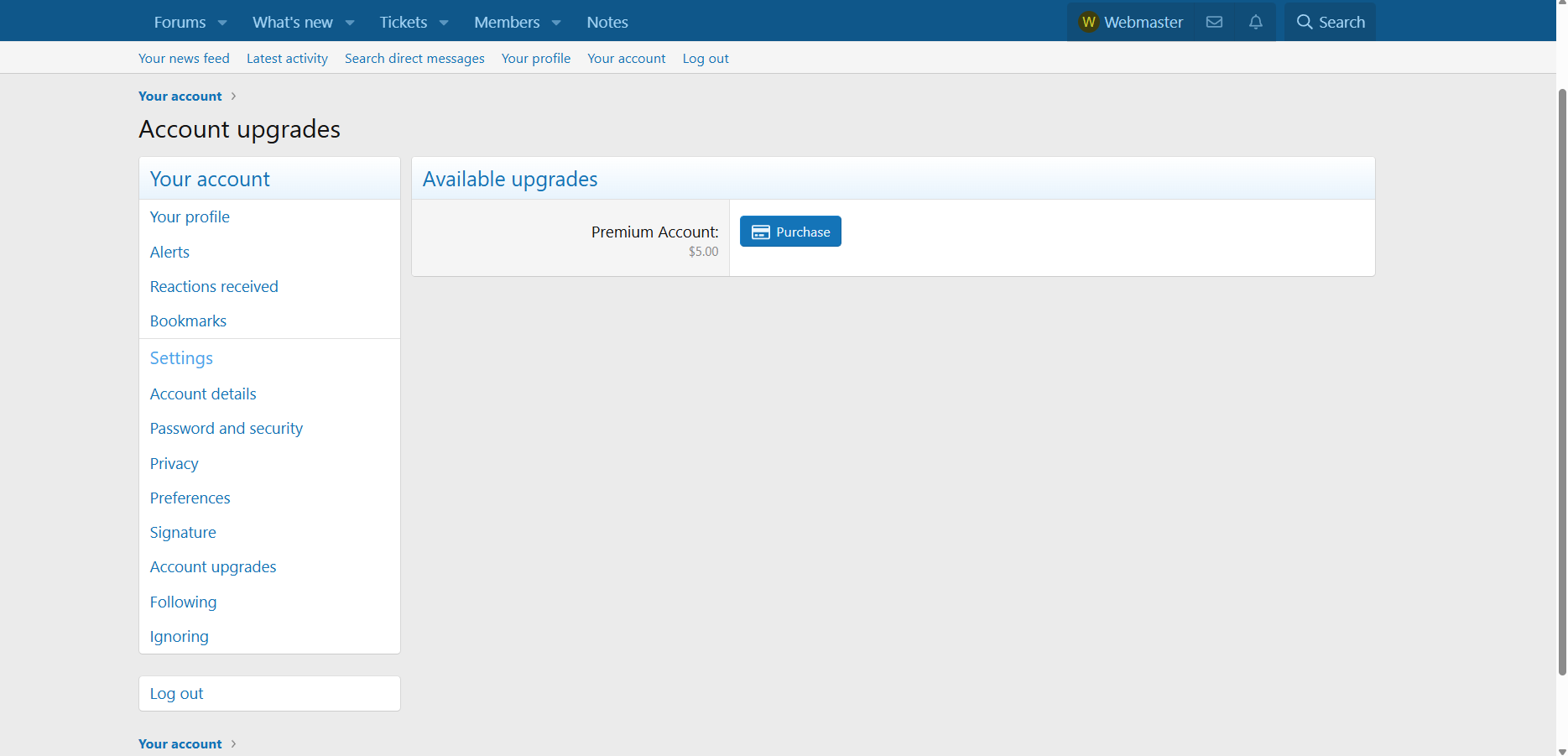1568x756 pixels.
Task: Click the Purchase button for Premium Account
Action: [x=789, y=232]
